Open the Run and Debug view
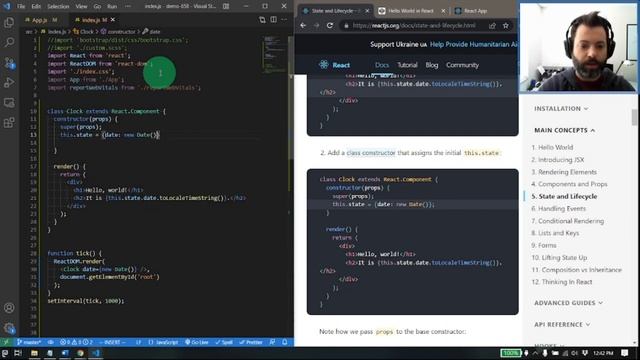This screenshot has width=640, height=360. [9, 82]
